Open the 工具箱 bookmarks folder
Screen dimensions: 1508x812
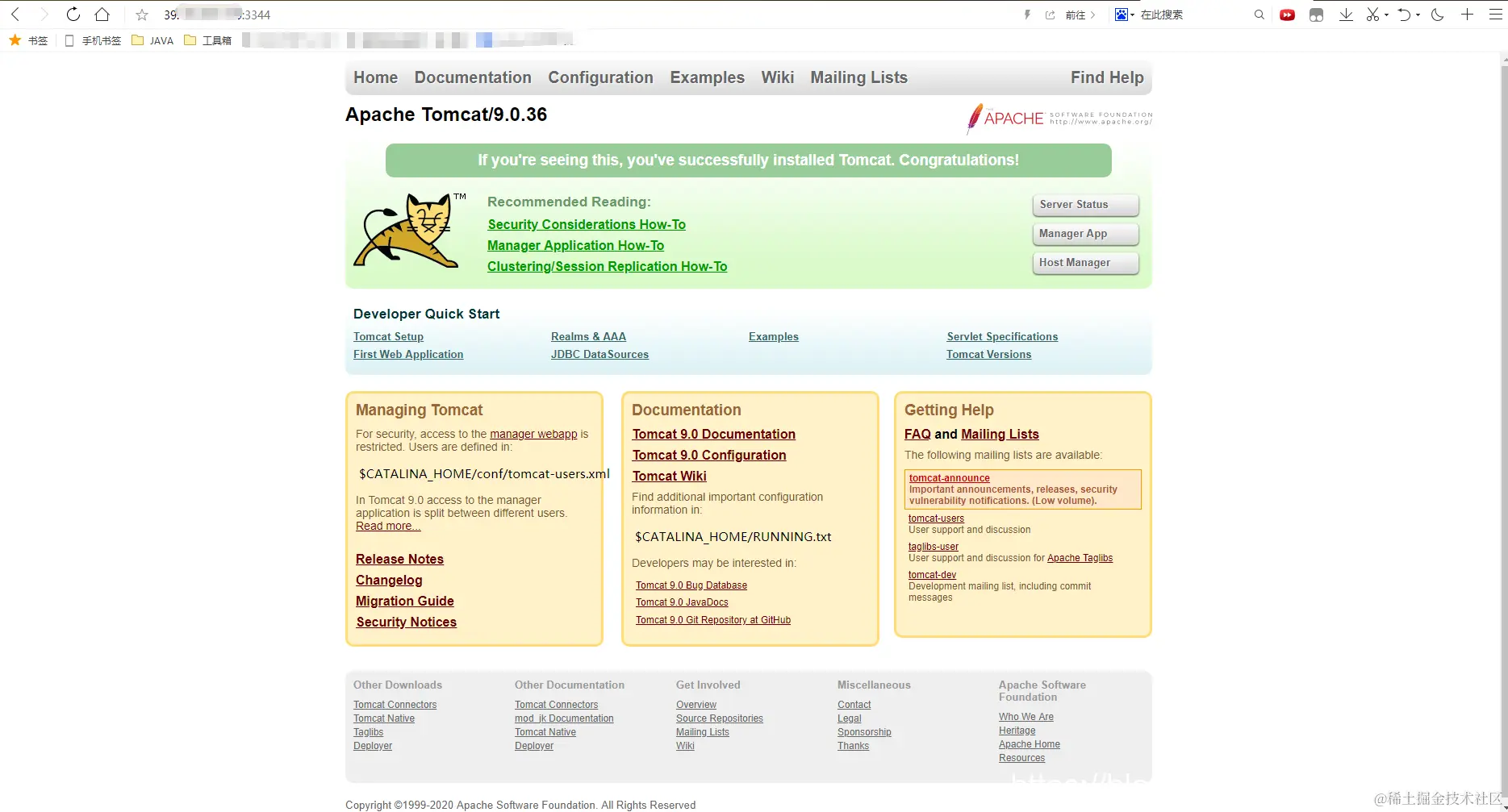coord(207,40)
